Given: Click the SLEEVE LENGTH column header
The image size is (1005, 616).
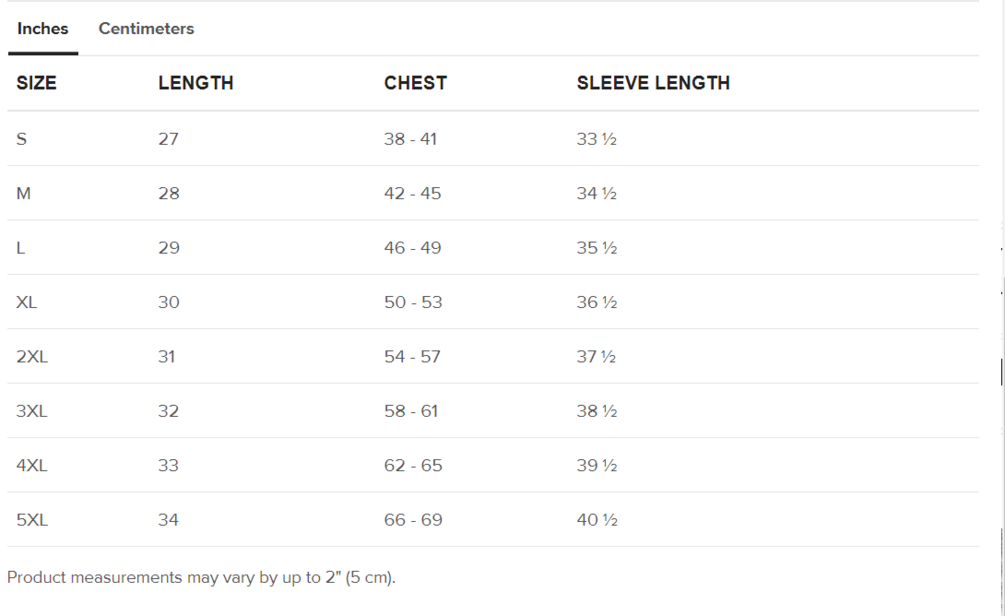Looking at the screenshot, I should (653, 84).
